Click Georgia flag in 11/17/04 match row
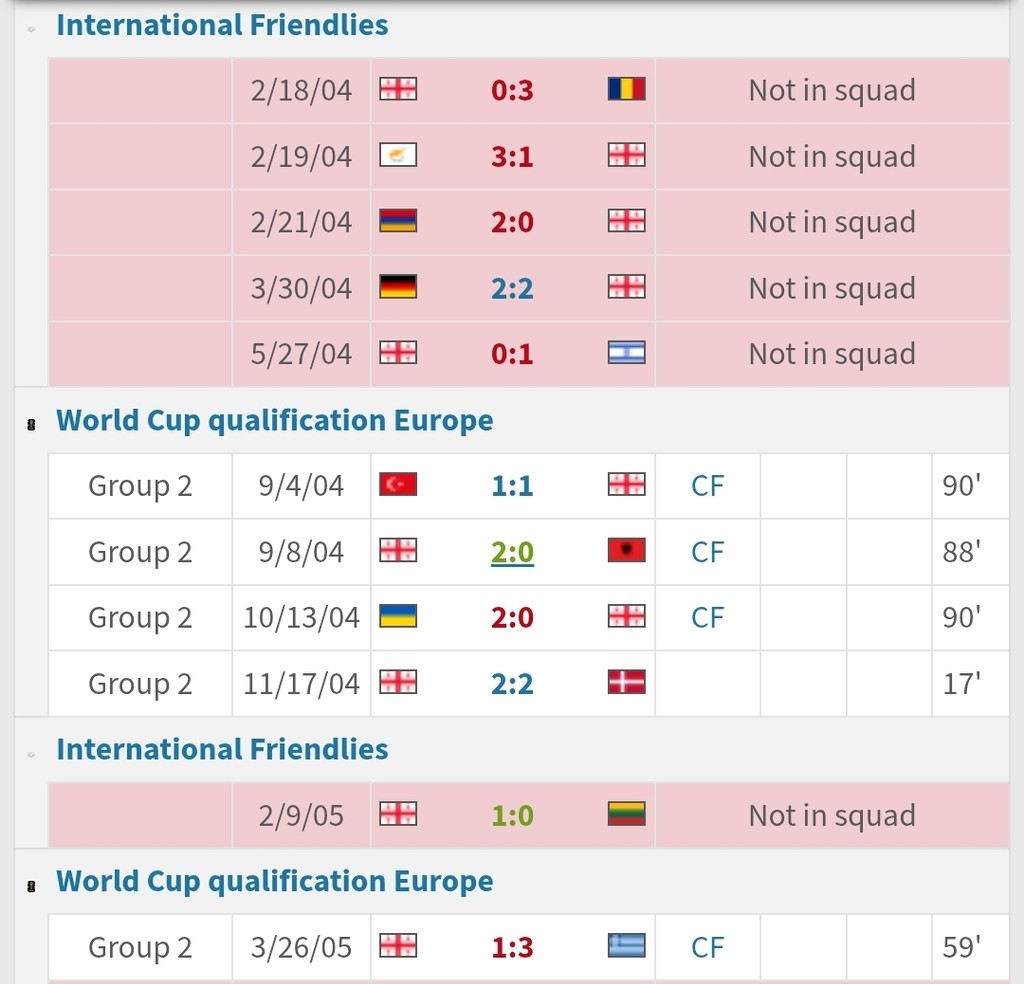 [x=398, y=684]
